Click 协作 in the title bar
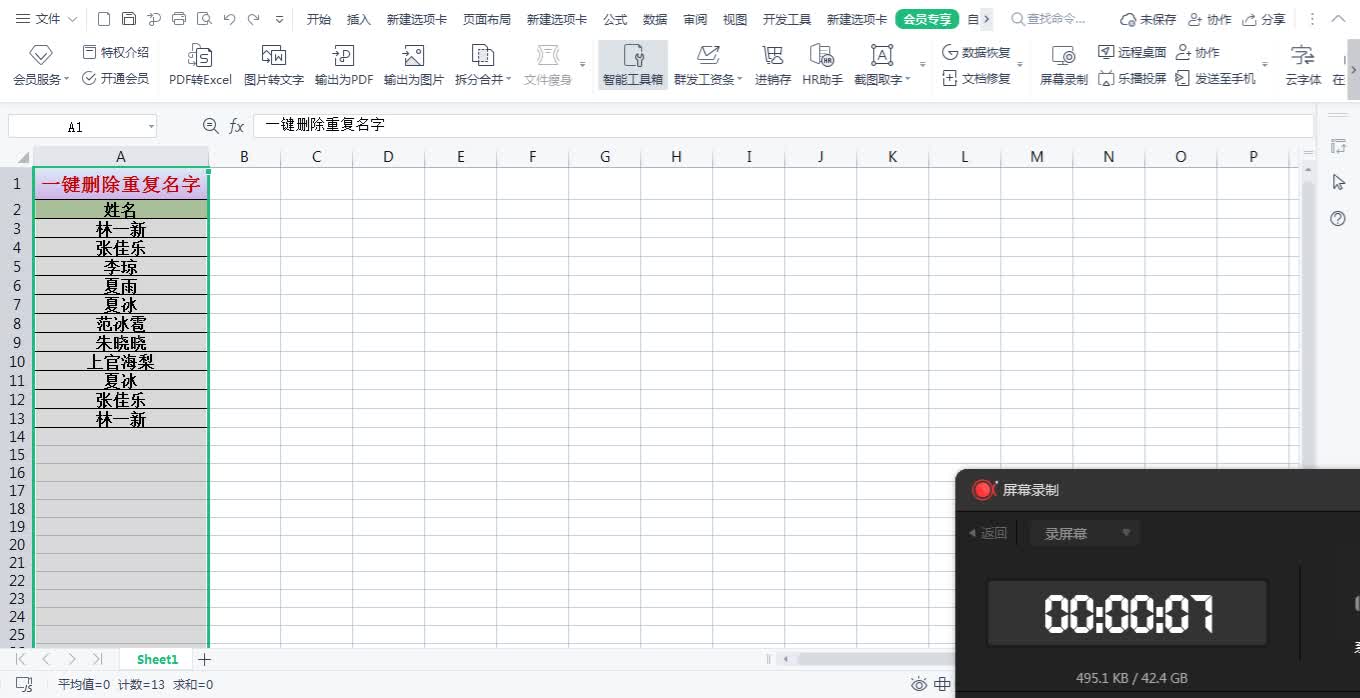Screen dimensions: 1360x698 pos(1210,19)
